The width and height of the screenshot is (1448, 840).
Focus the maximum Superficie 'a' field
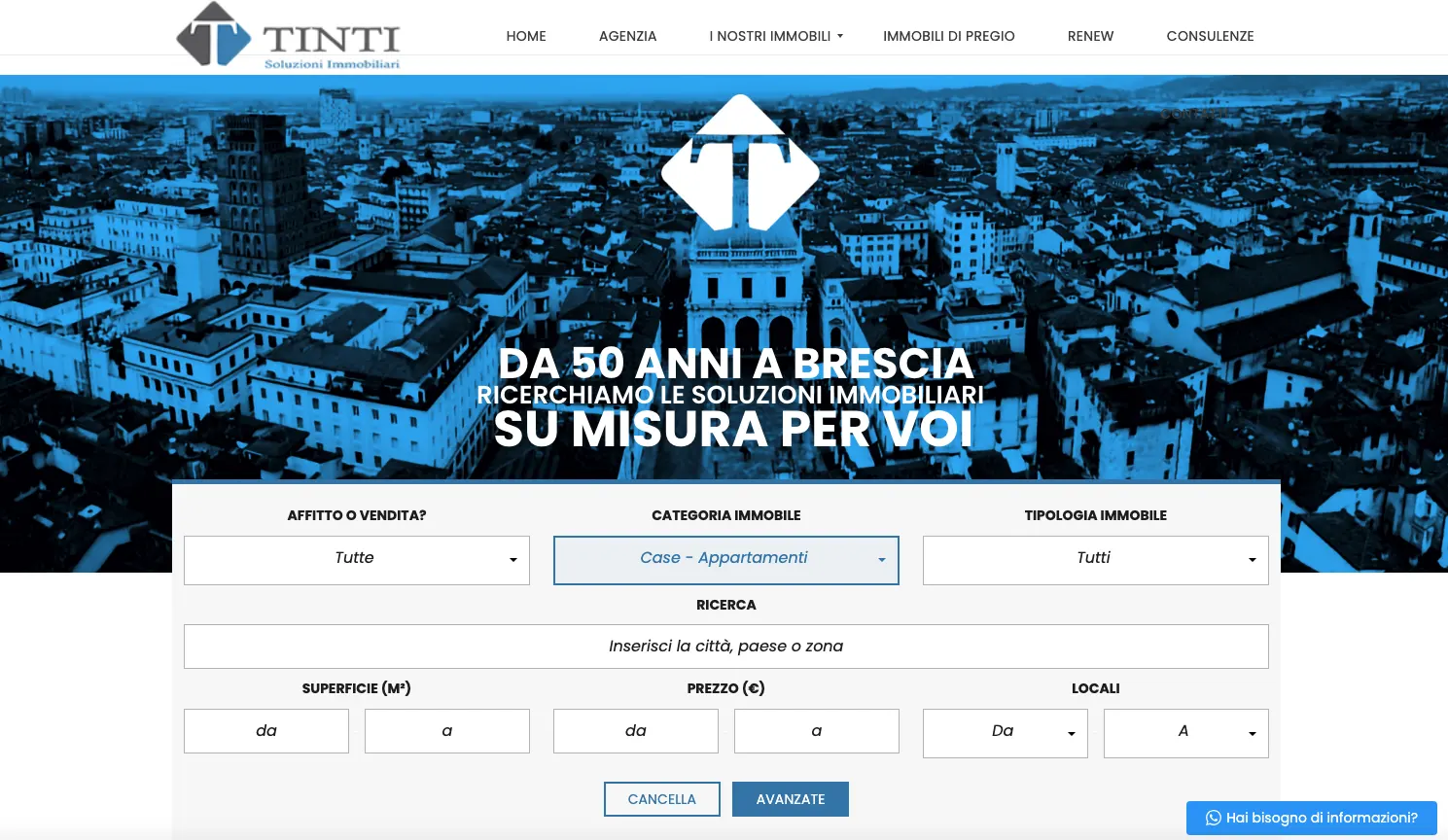tap(447, 731)
